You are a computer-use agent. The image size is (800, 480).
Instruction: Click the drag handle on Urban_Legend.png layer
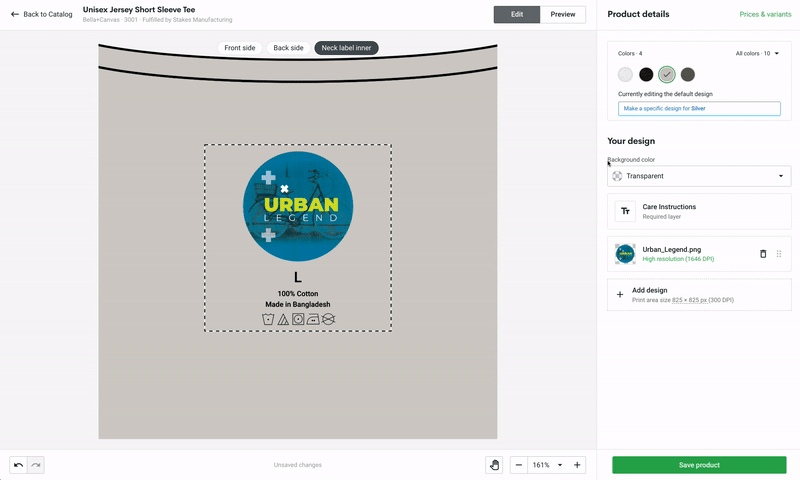click(x=779, y=254)
